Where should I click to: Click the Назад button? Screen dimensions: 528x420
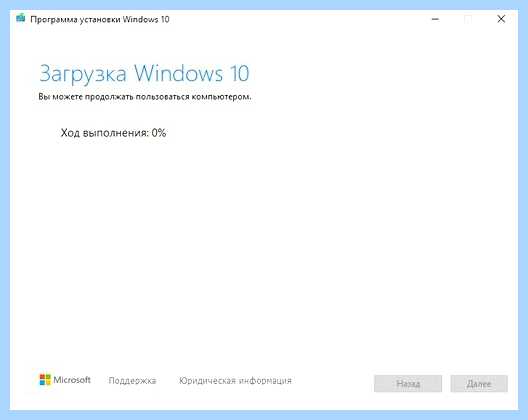[x=408, y=384]
